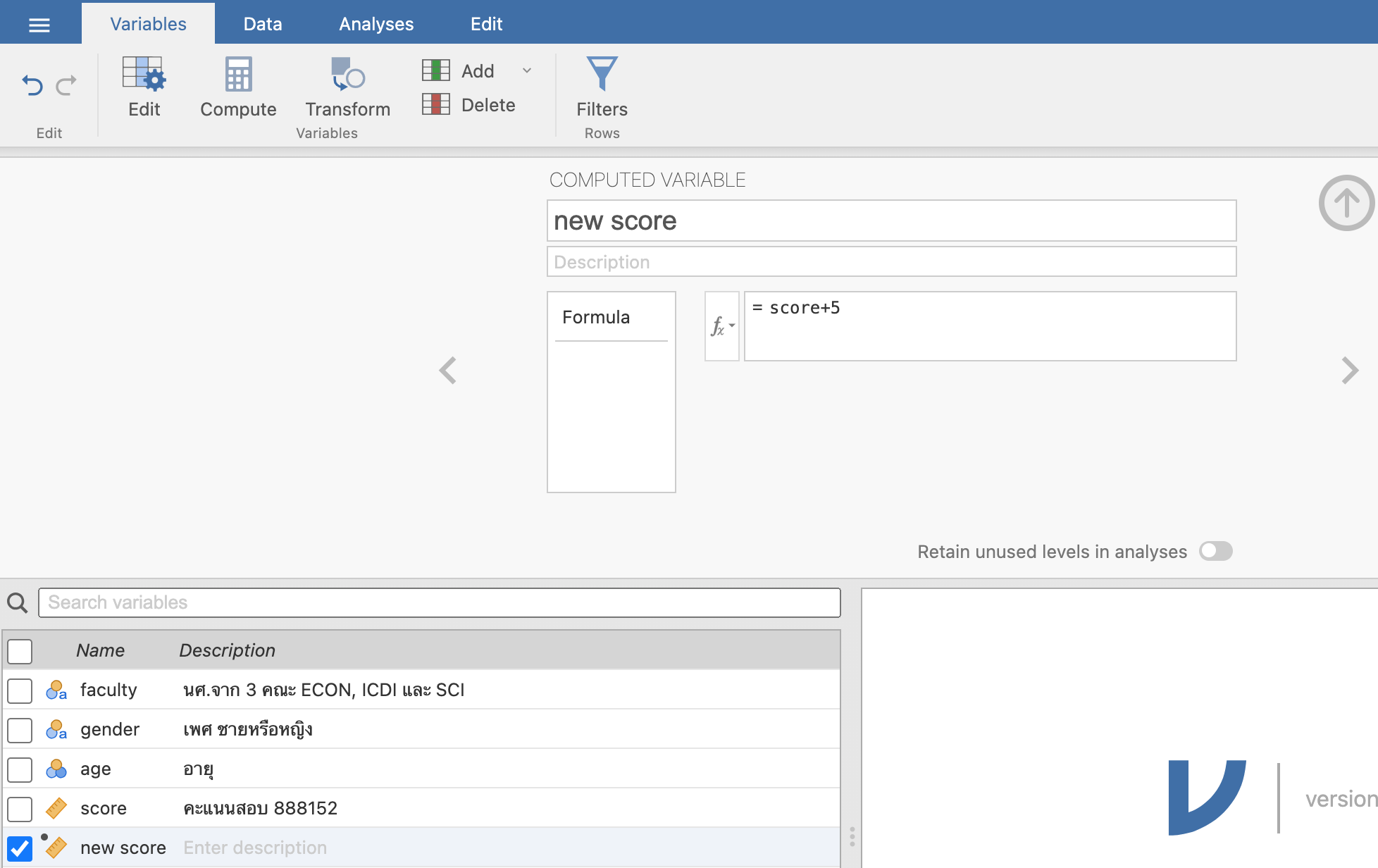Open the fx functions dropdown

[x=722, y=326]
